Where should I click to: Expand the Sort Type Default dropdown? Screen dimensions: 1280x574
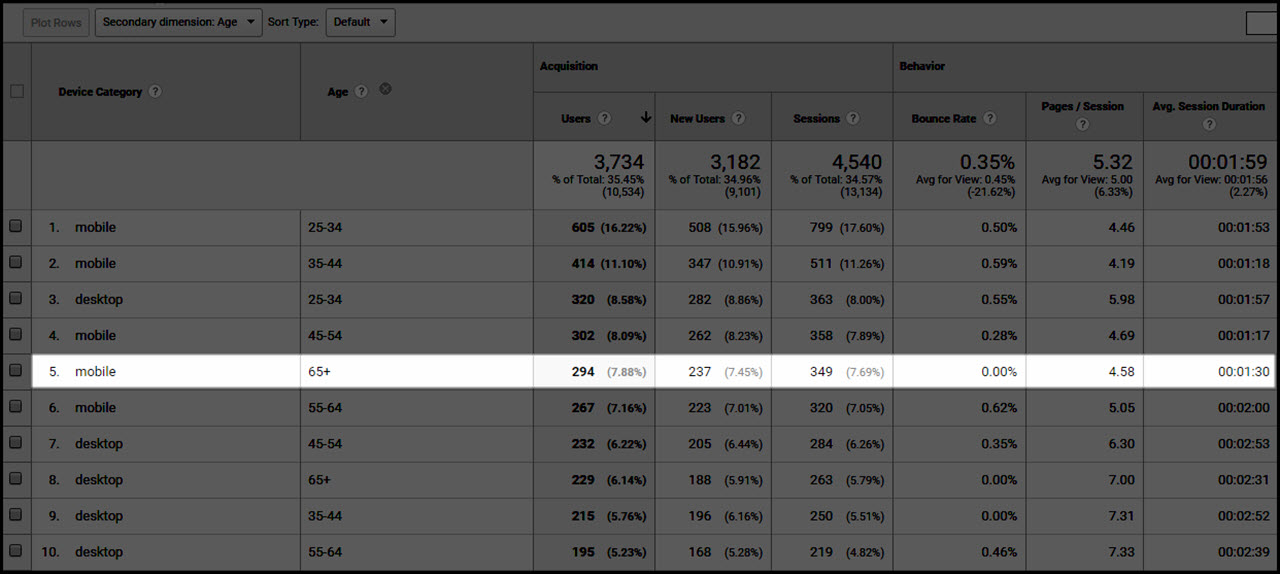(x=360, y=22)
